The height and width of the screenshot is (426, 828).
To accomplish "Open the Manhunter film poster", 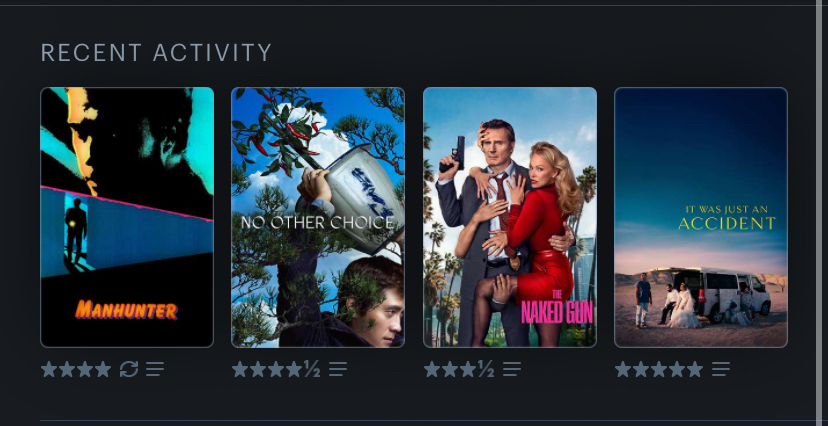I will (x=127, y=217).
